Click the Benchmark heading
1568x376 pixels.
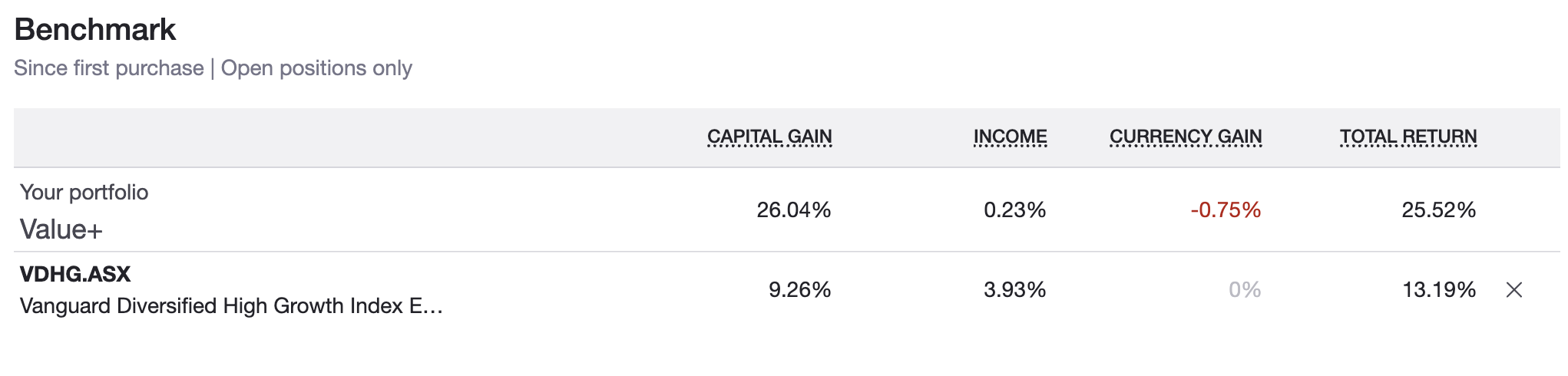click(x=95, y=30)
